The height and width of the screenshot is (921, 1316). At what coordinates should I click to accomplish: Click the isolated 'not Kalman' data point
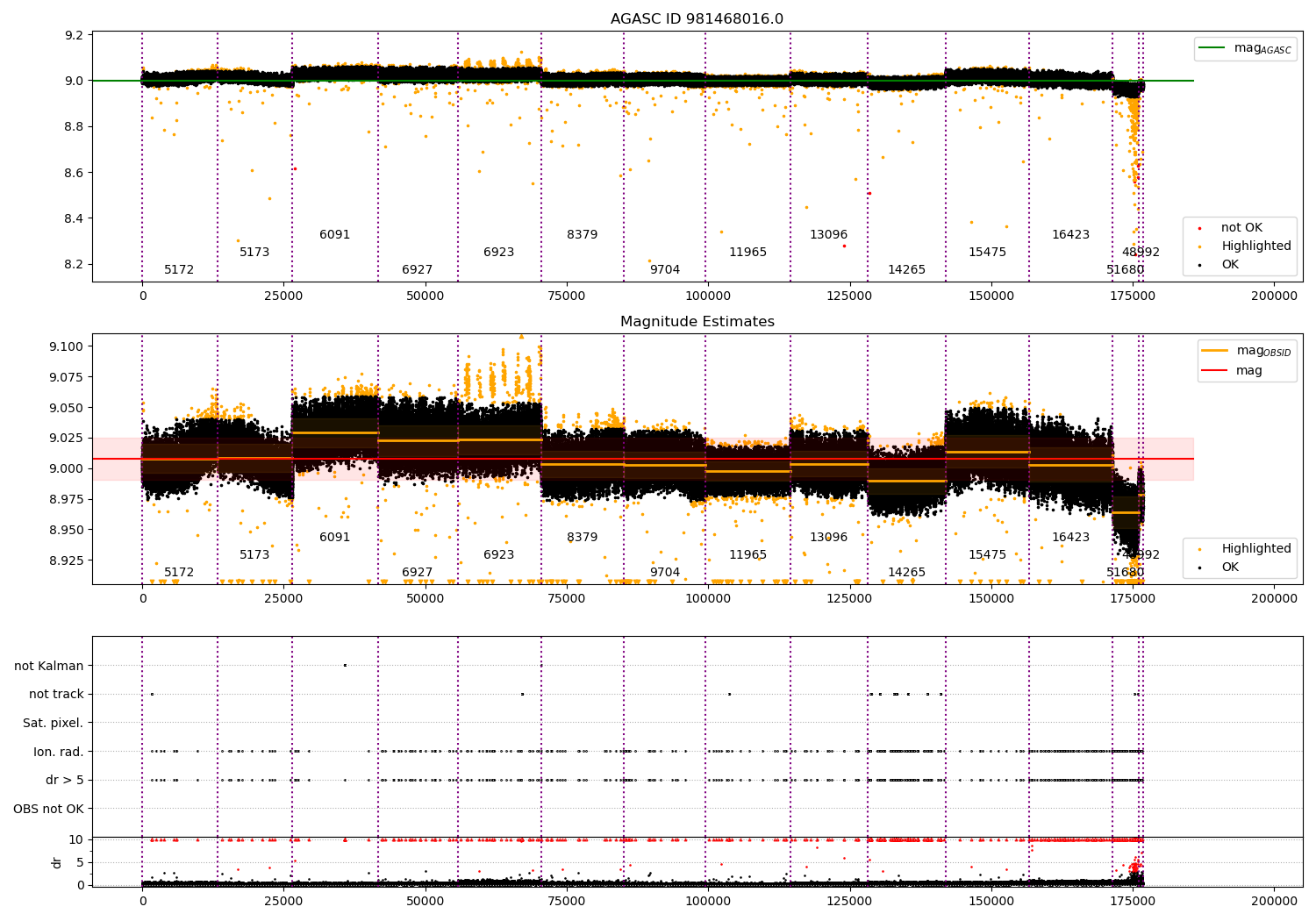[345, 666]
